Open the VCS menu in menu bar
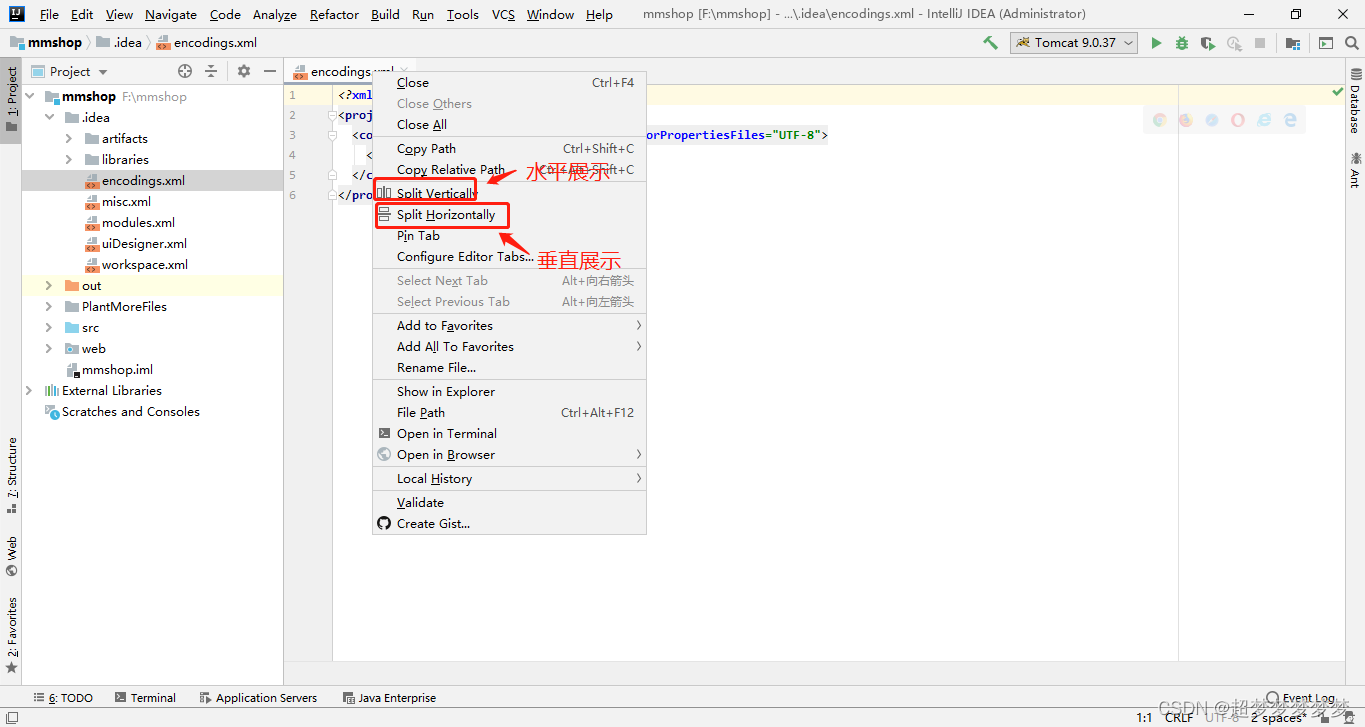1365x727 pixels. (503, 14)
